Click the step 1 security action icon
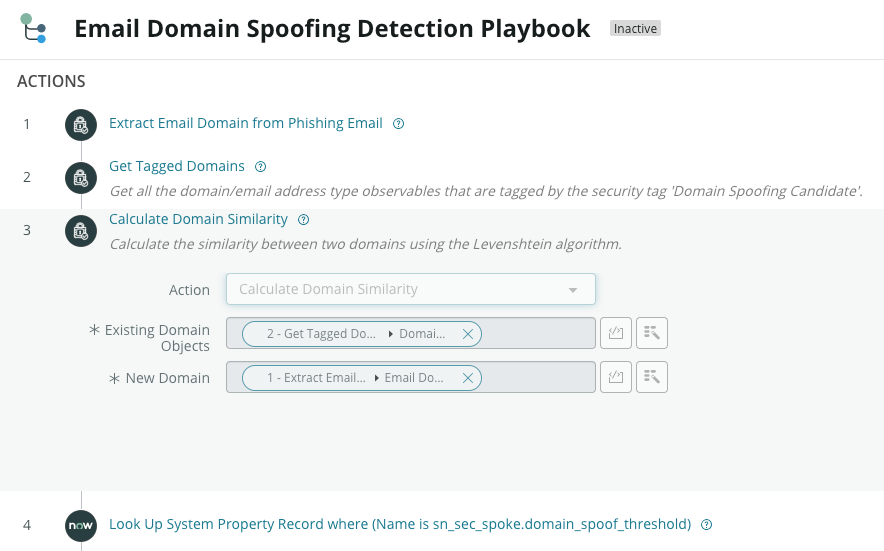Viewport: 884px width, 551px height. click(81, 125)
